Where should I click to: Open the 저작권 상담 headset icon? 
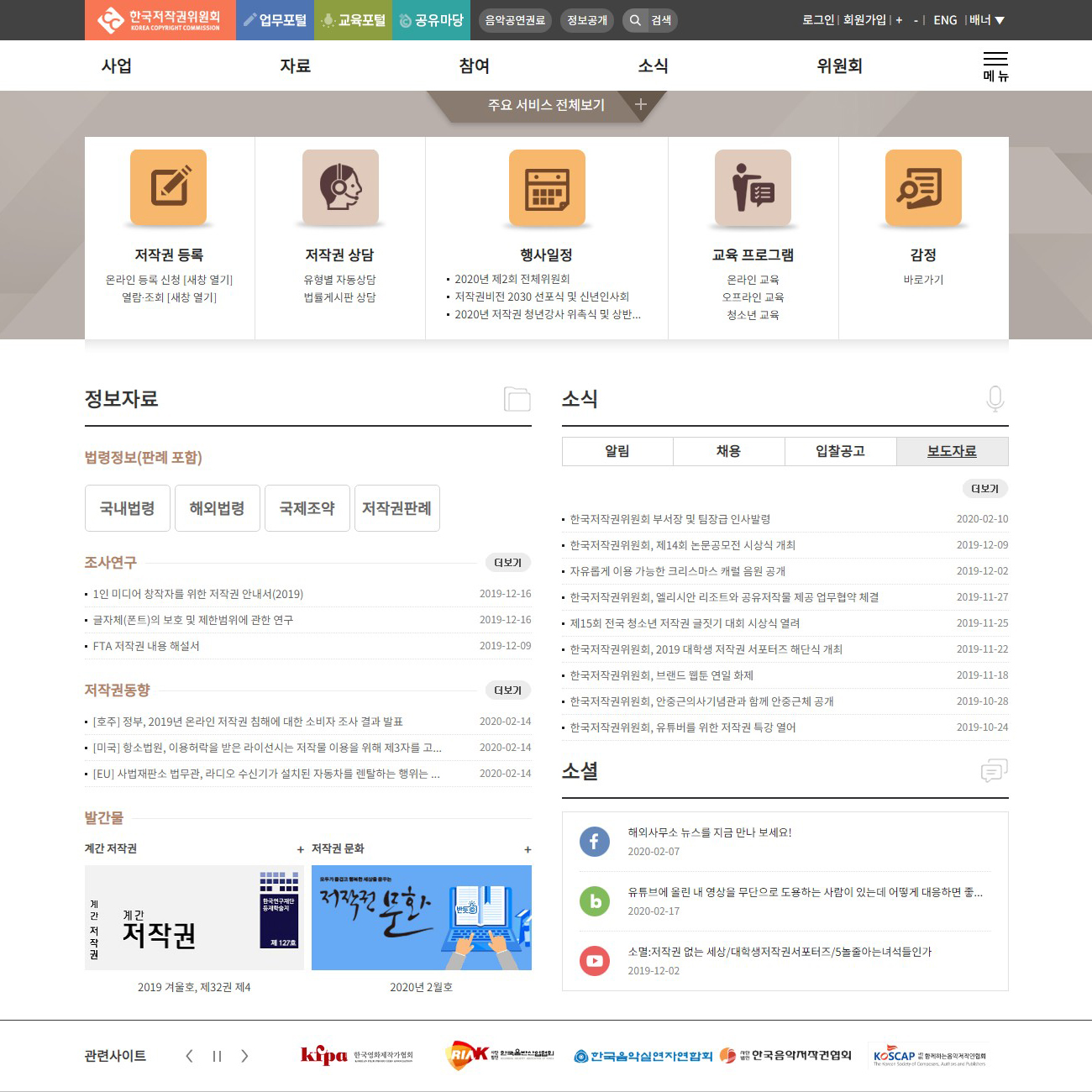tap(340, 187)
